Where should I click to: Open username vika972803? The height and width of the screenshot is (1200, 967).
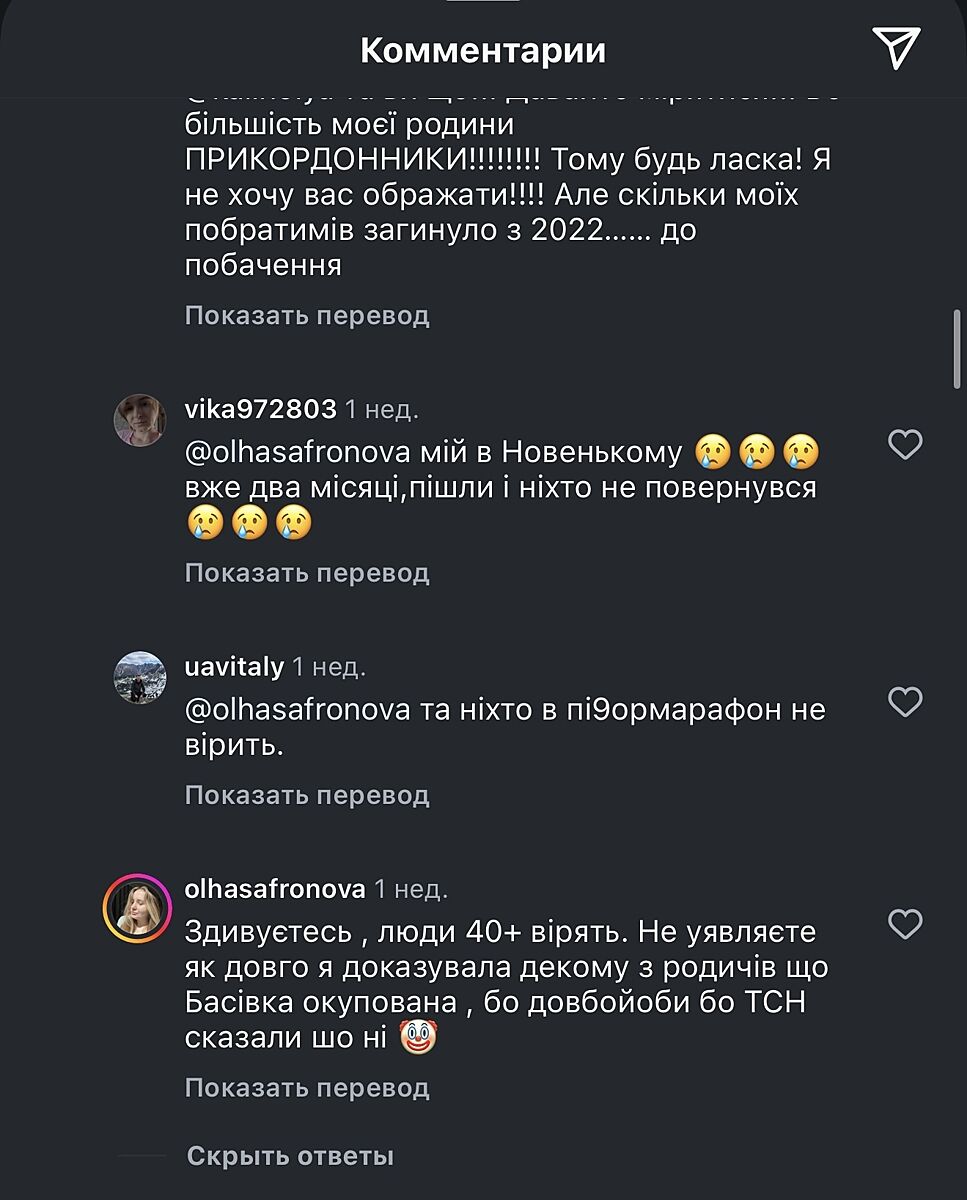click(x=261, y=408)
